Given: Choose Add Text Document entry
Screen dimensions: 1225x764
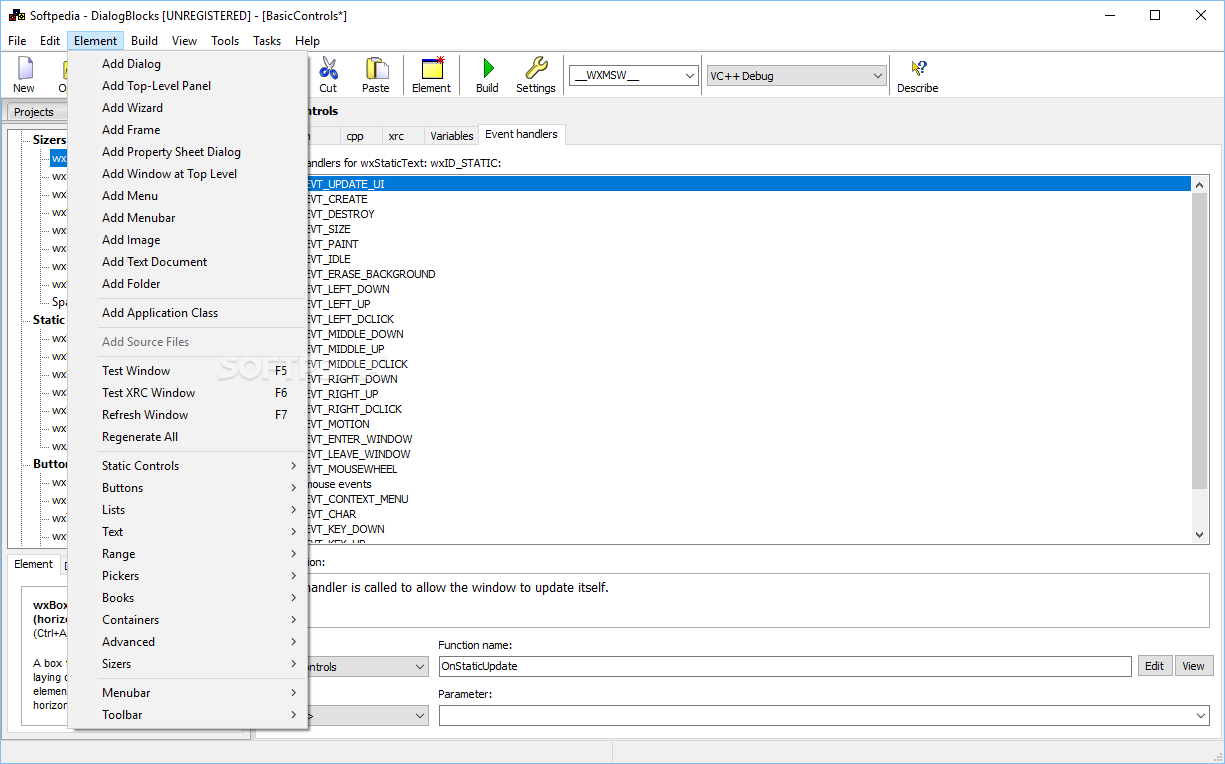Looking at the screenshot, I should pos(188,262).
